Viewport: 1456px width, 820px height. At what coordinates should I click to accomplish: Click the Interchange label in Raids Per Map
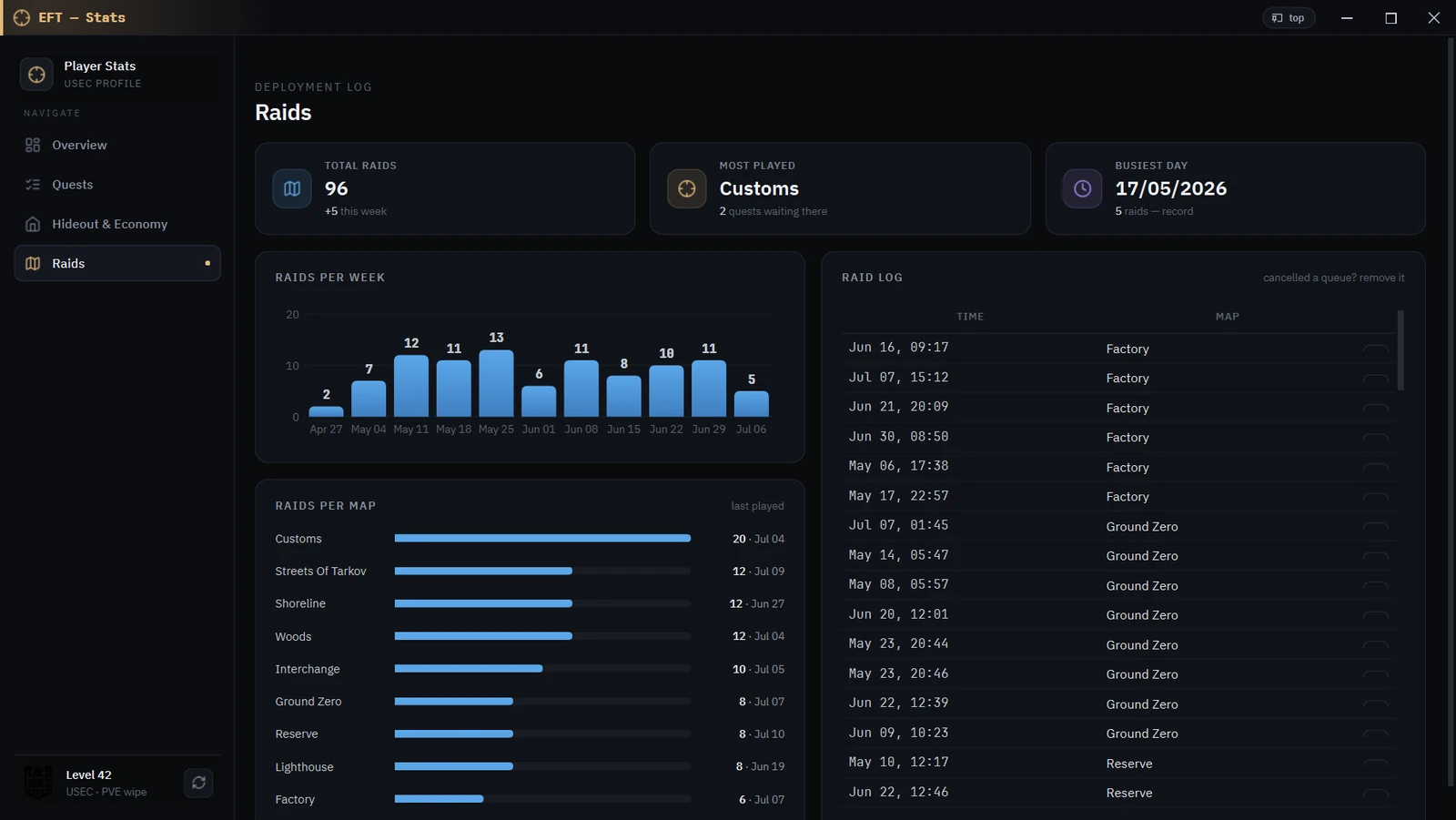308,669
